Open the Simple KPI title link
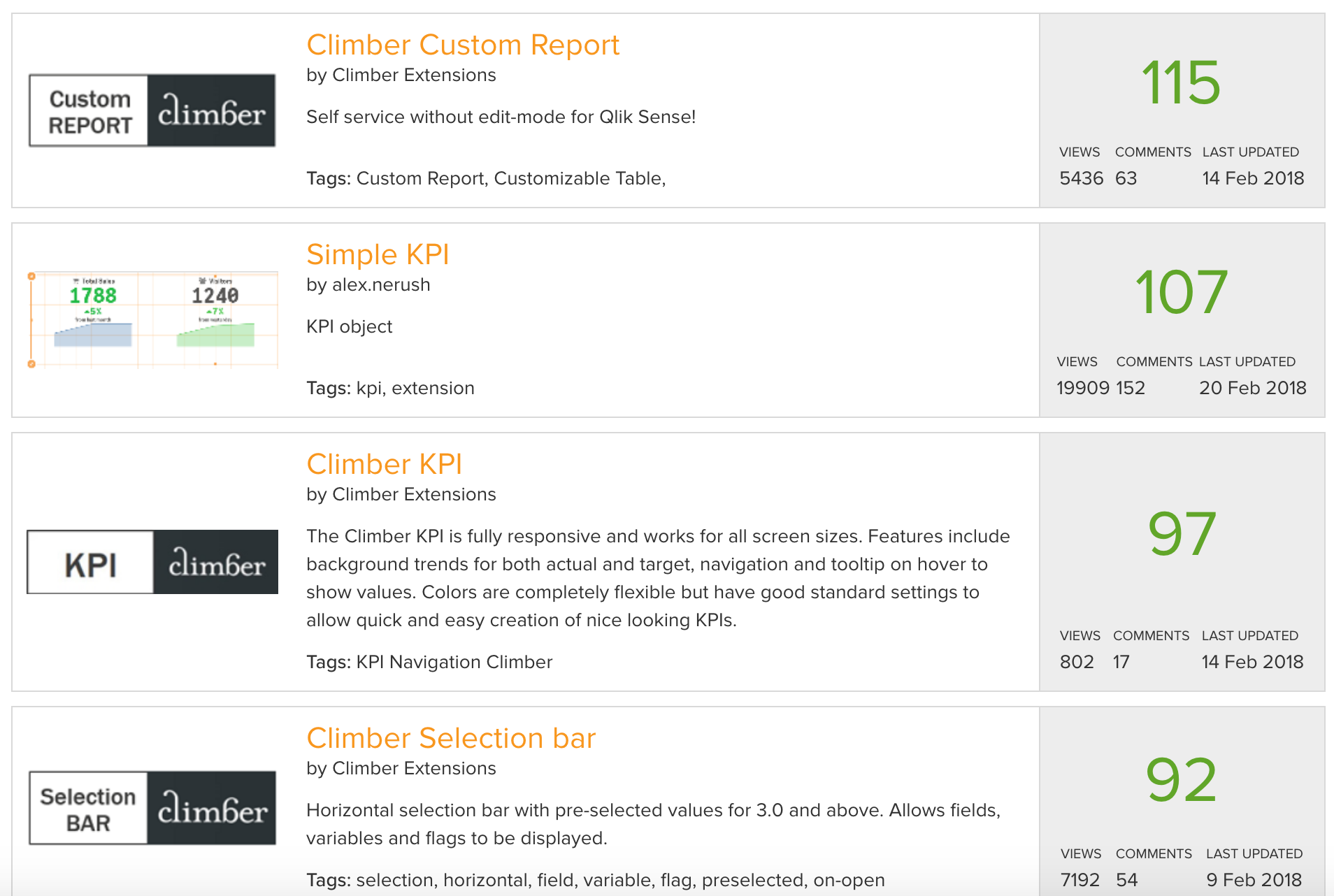 click(378, 255)
